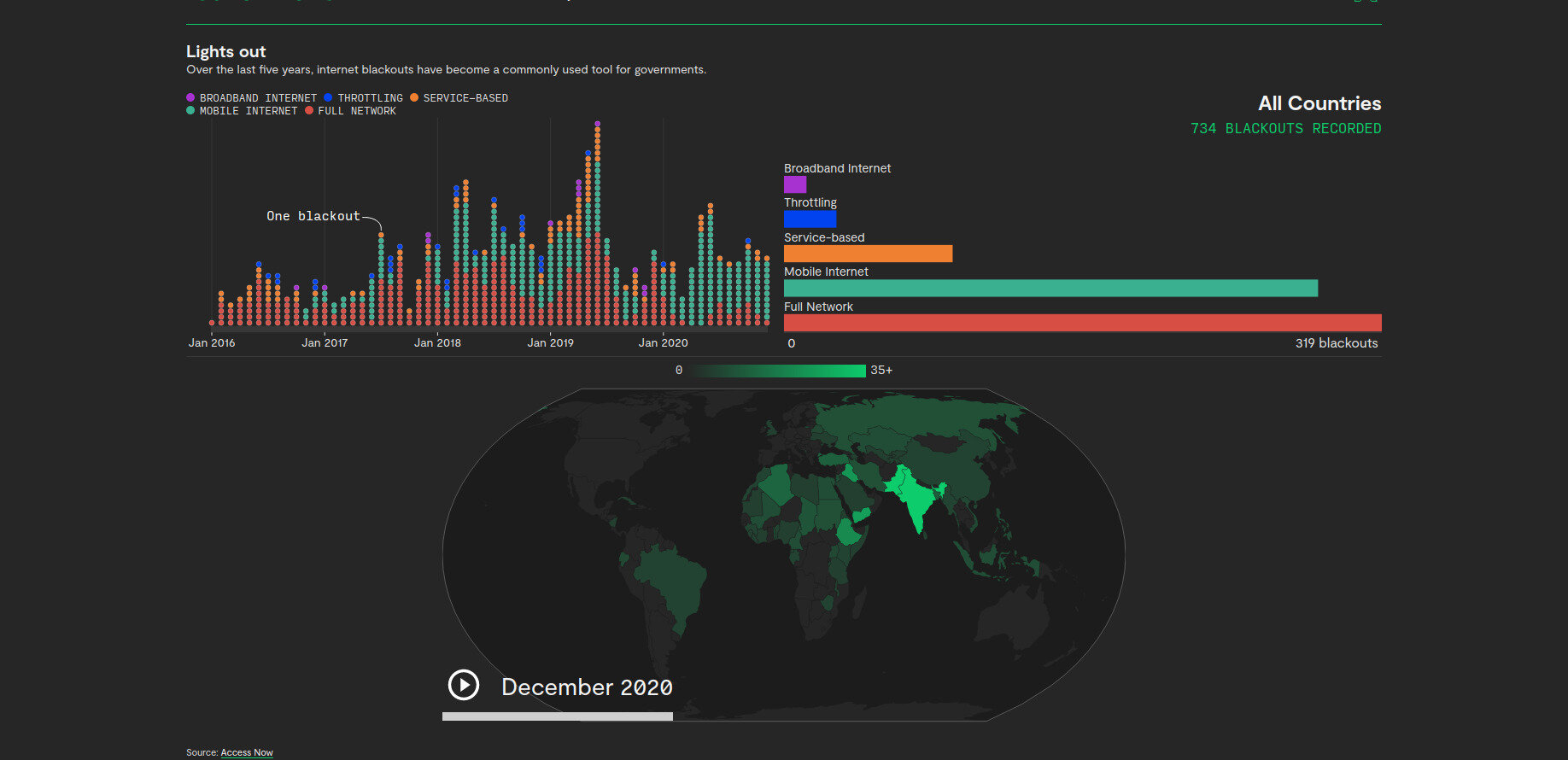Select the orange Service-Based legend dot
The width and height of the screenshot is (1568, 760).
tap(414, 98)
